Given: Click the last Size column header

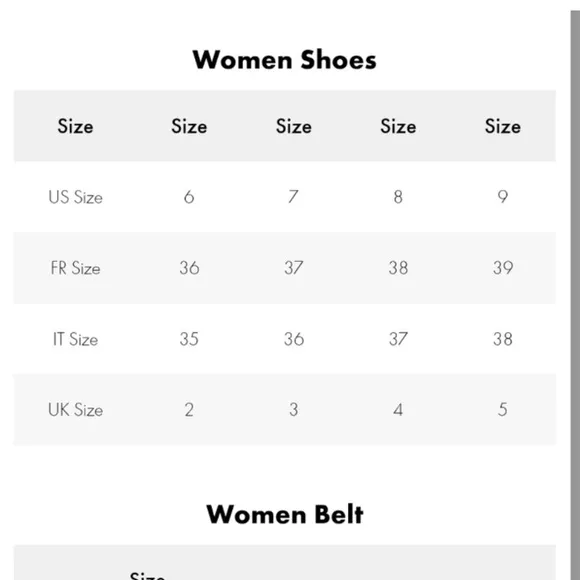Looking at the screenshot, I should click(x=503, y=126).
